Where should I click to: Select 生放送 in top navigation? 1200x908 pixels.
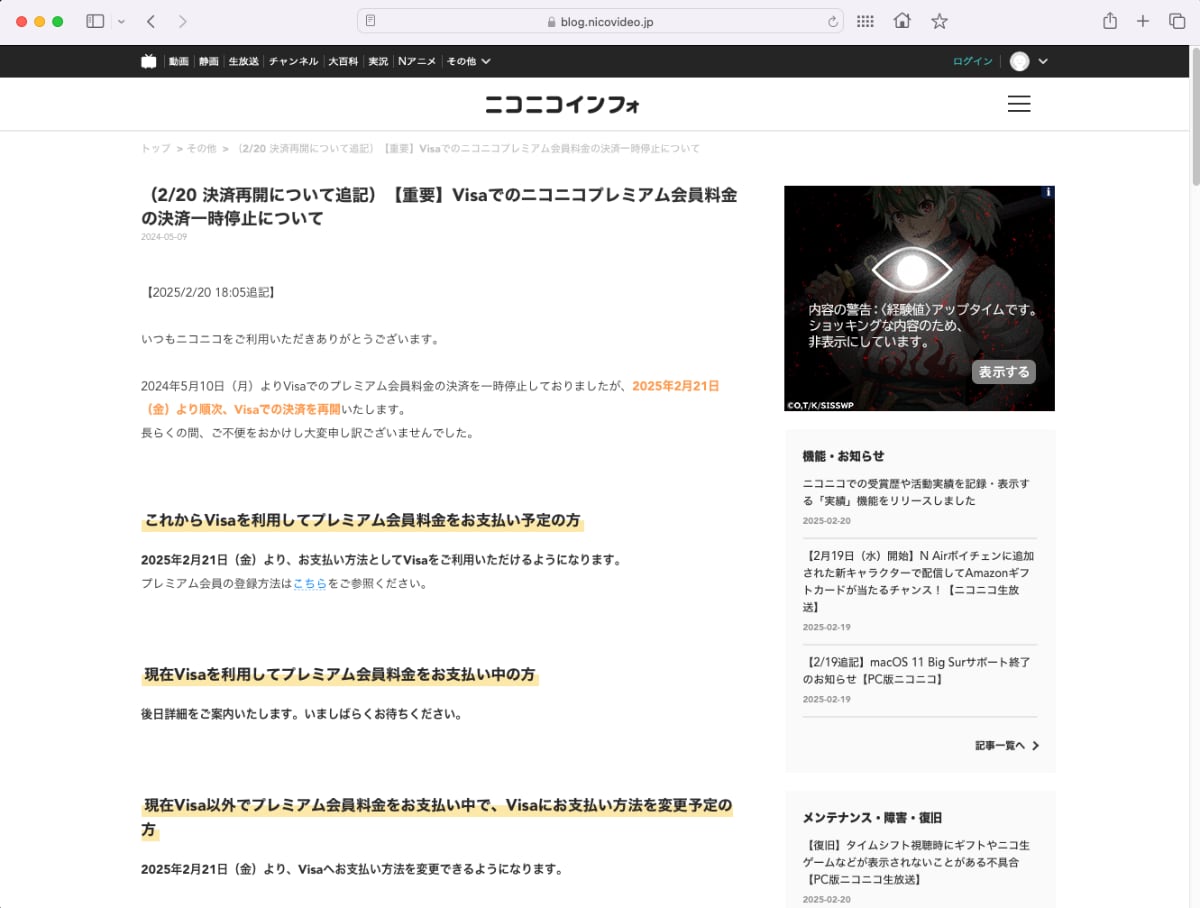click(x=243, y=61)
